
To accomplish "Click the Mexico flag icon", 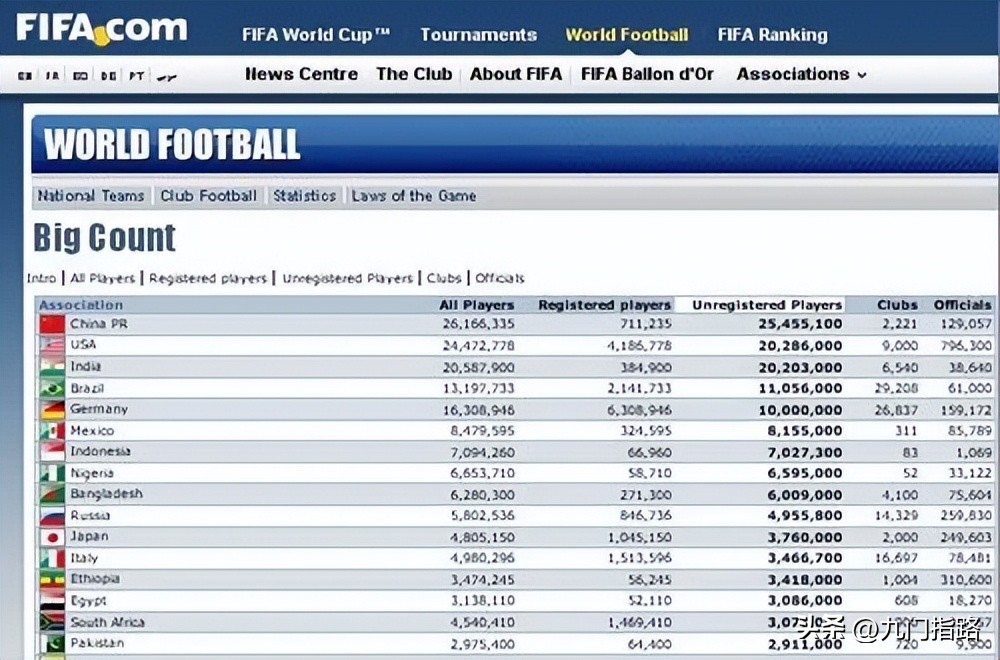I will point(52,430).
